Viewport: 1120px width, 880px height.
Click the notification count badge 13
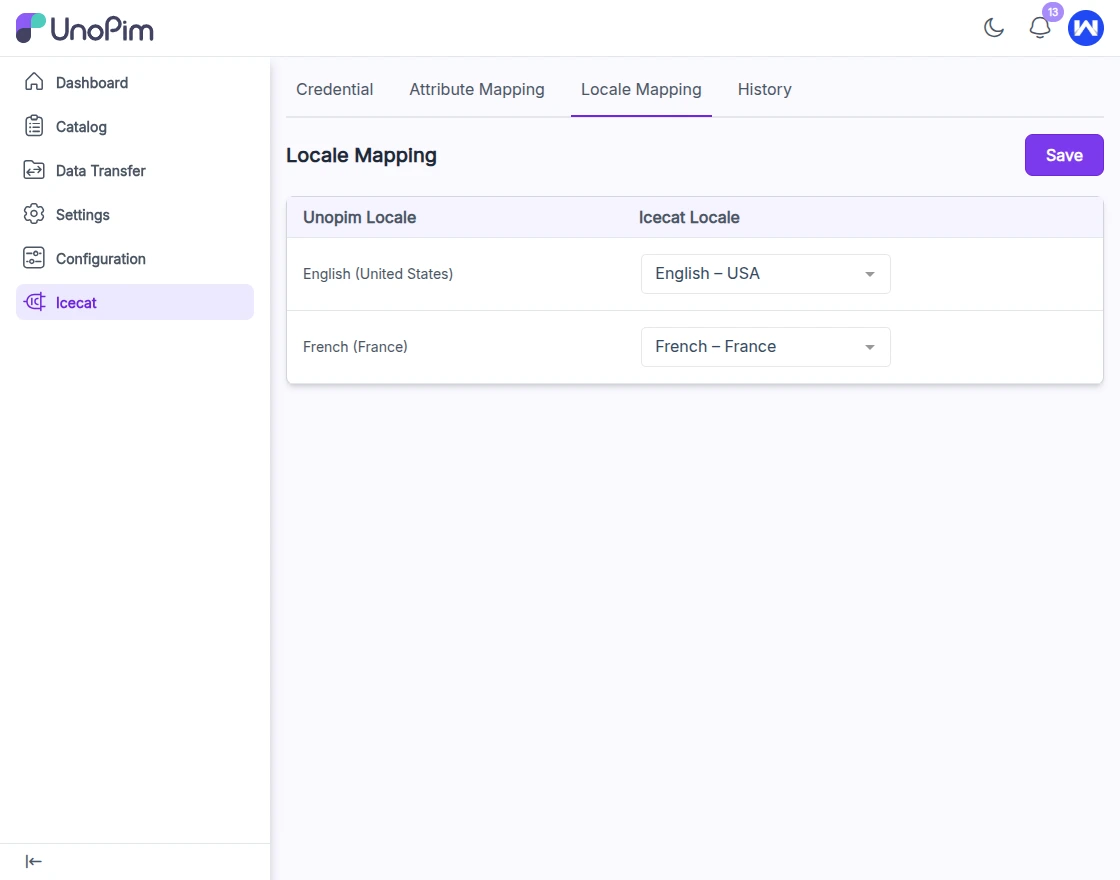[x=1053, y=12]
